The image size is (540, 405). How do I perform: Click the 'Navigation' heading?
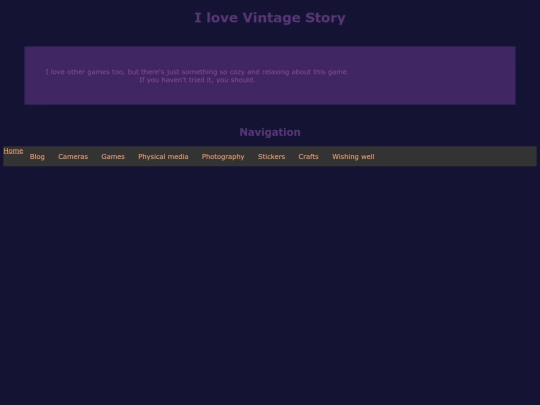pyautogui.click(x=270, y=132)
